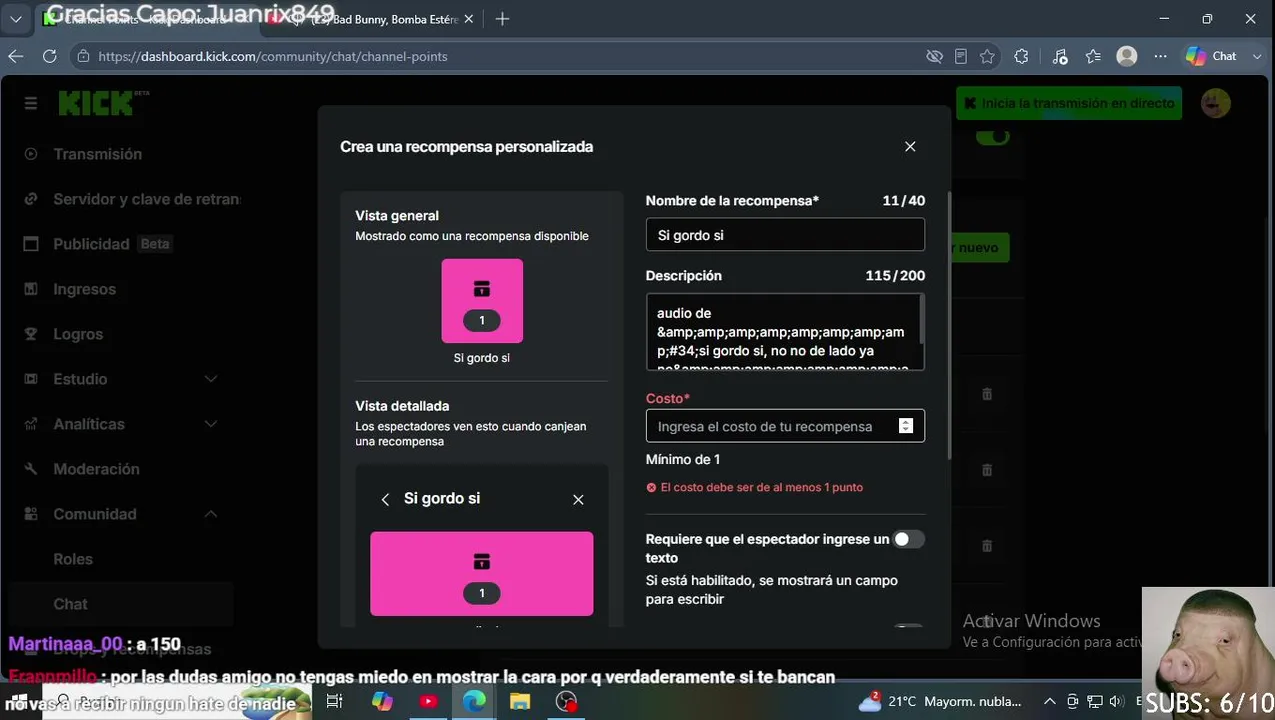
Task: Click the Logros trophy icon
Action: point(31,334)
